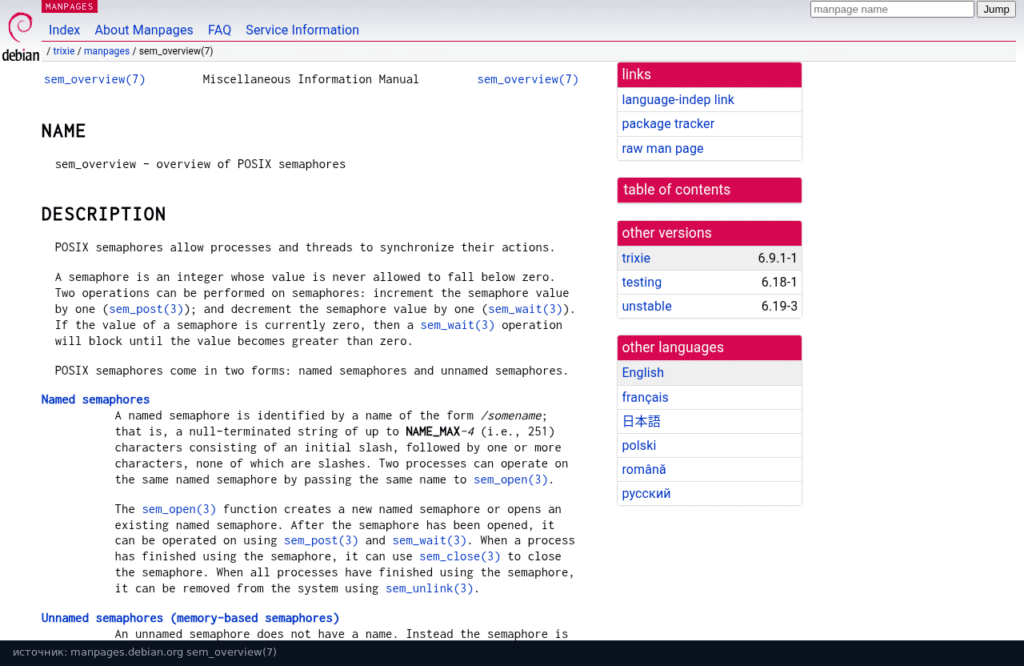Click the Jump button
The width and height of the screenshot is (1024, 666).
coord(996,9)
